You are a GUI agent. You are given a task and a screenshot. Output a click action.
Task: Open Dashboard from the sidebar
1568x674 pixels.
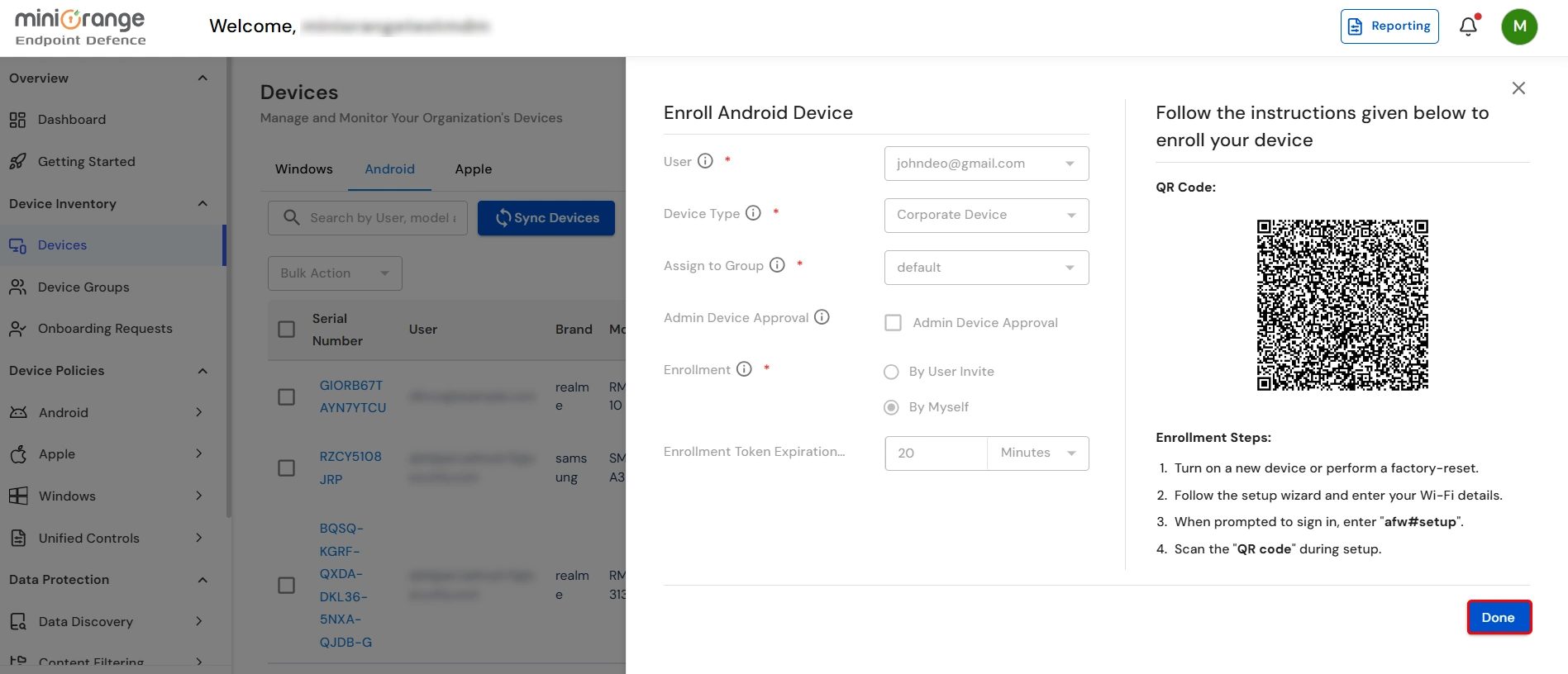coord(72,120)
